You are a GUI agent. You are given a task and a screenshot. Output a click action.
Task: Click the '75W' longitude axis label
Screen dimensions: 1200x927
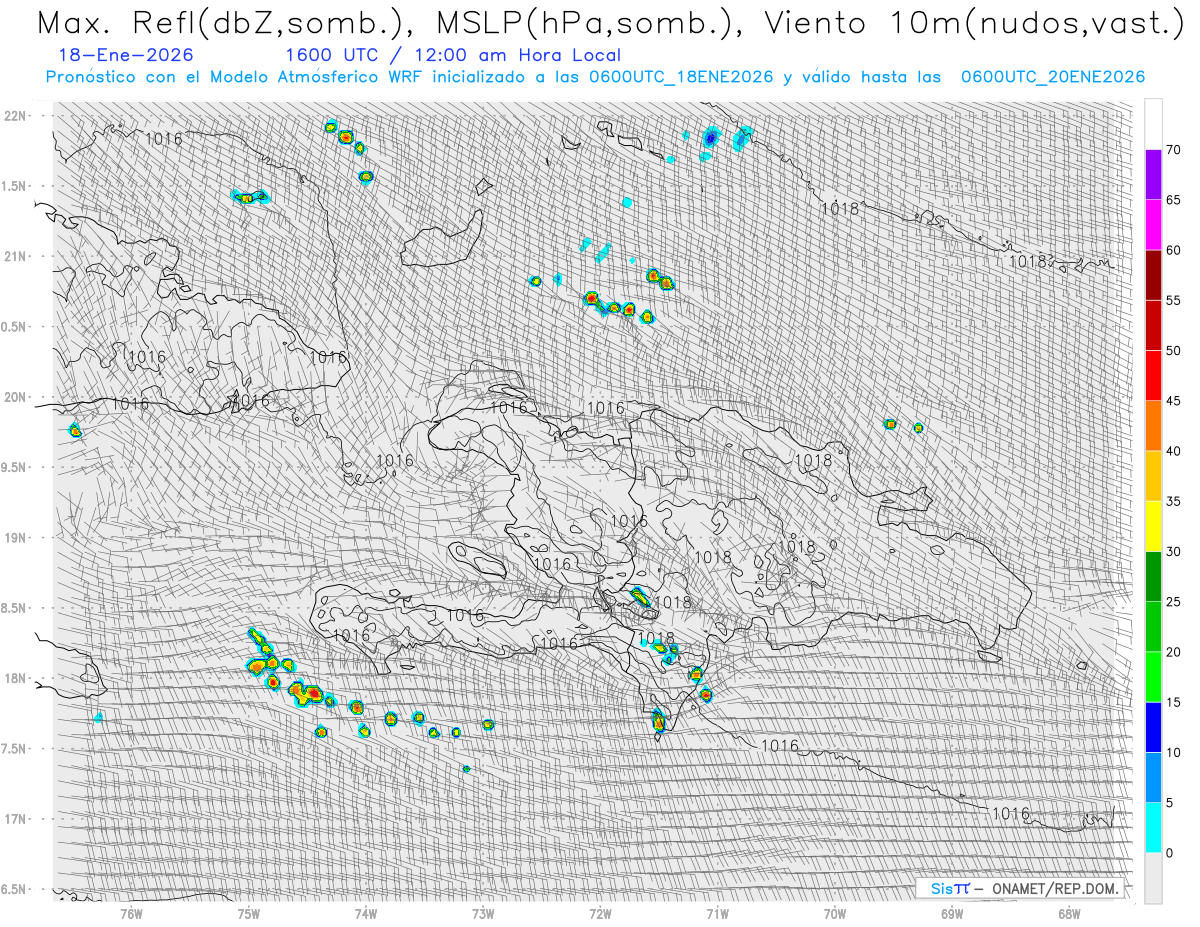[248, 913]
